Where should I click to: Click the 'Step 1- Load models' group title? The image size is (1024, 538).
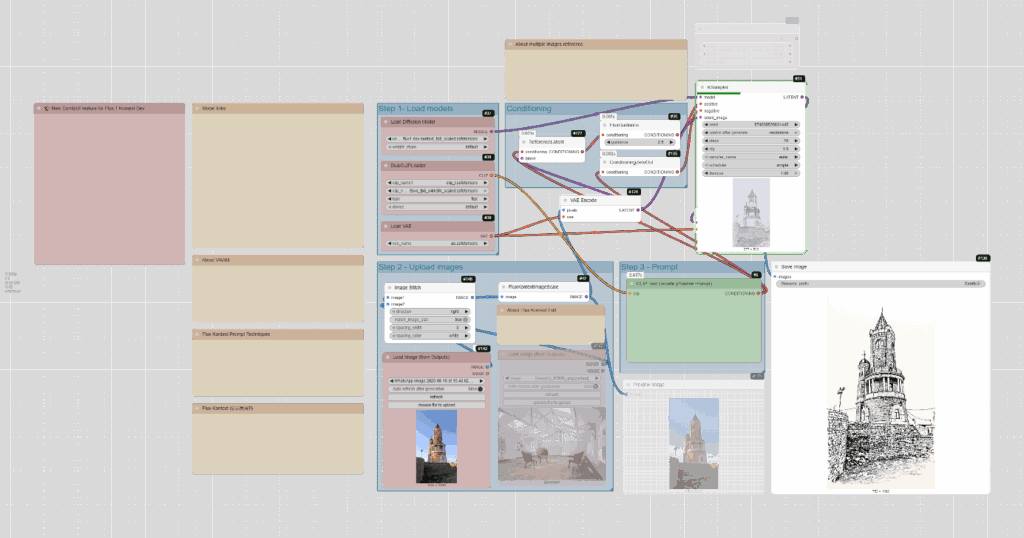(415, 108)
